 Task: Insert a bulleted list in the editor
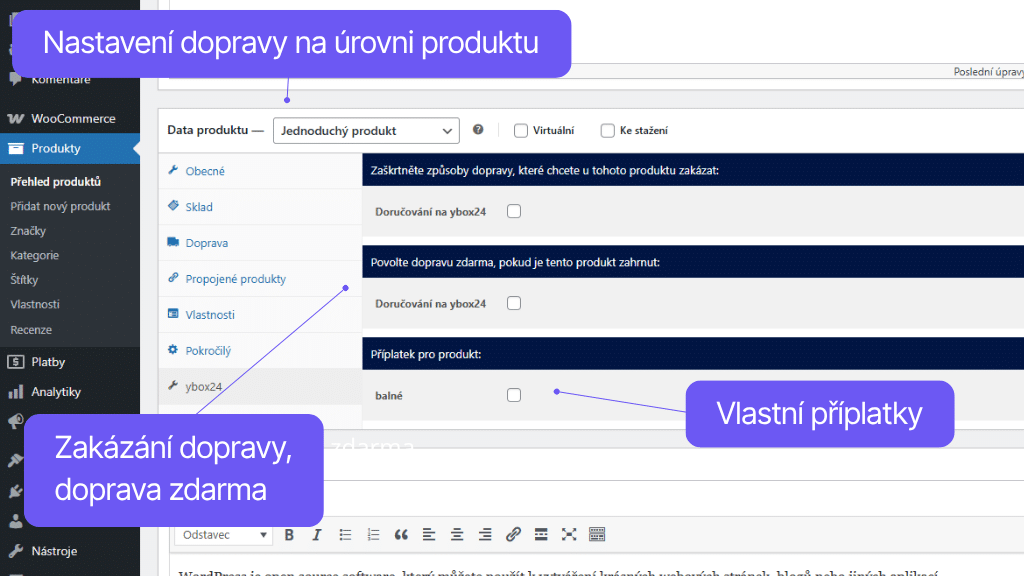[x=346, y=534]
